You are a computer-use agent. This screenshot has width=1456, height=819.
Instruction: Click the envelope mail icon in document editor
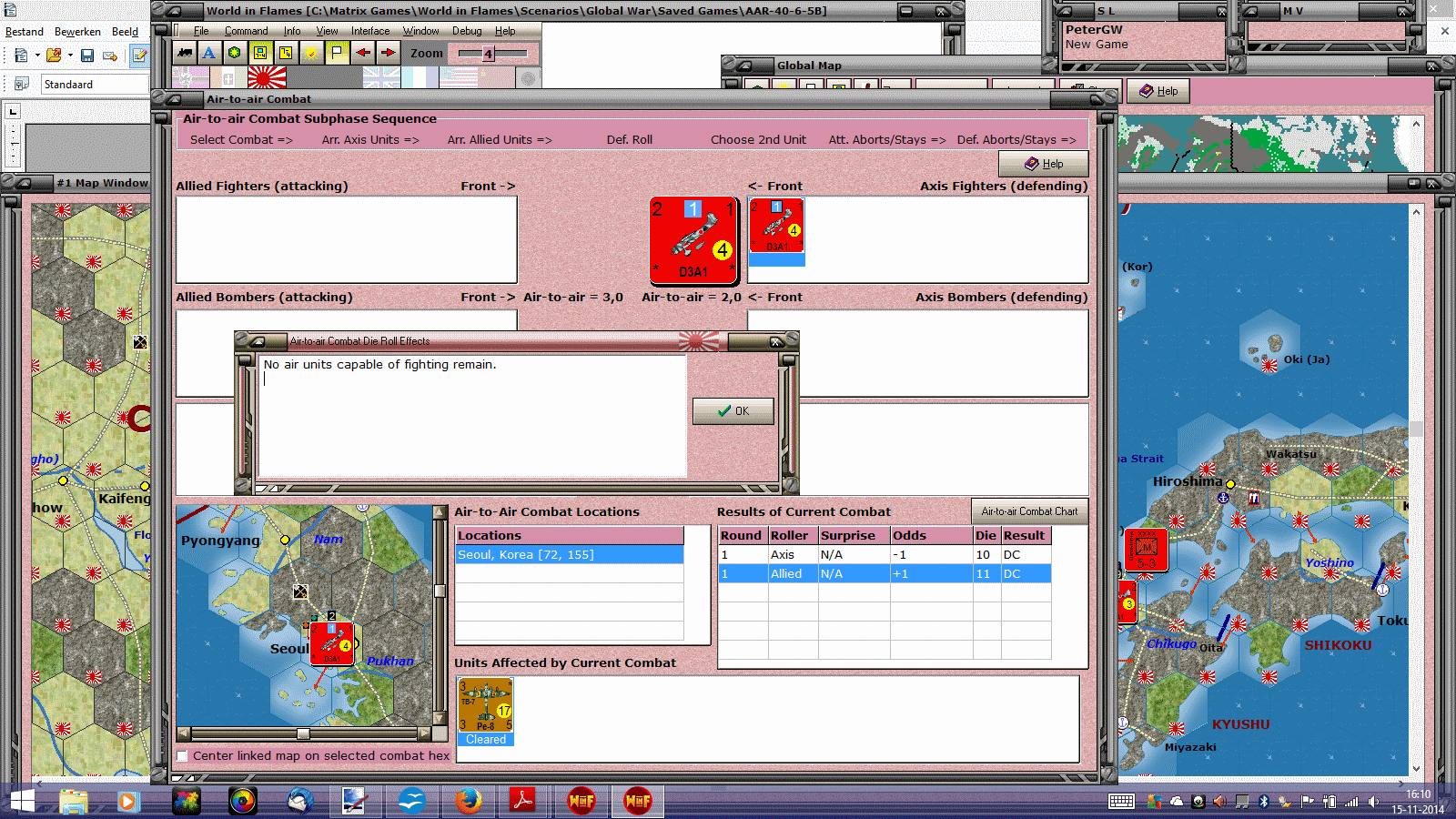pyautogui.click(x=110, y=56)
